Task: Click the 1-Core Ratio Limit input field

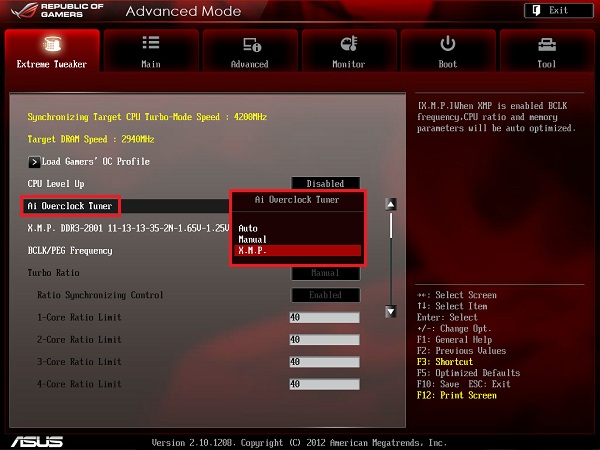Action: [x=323, y=318]
